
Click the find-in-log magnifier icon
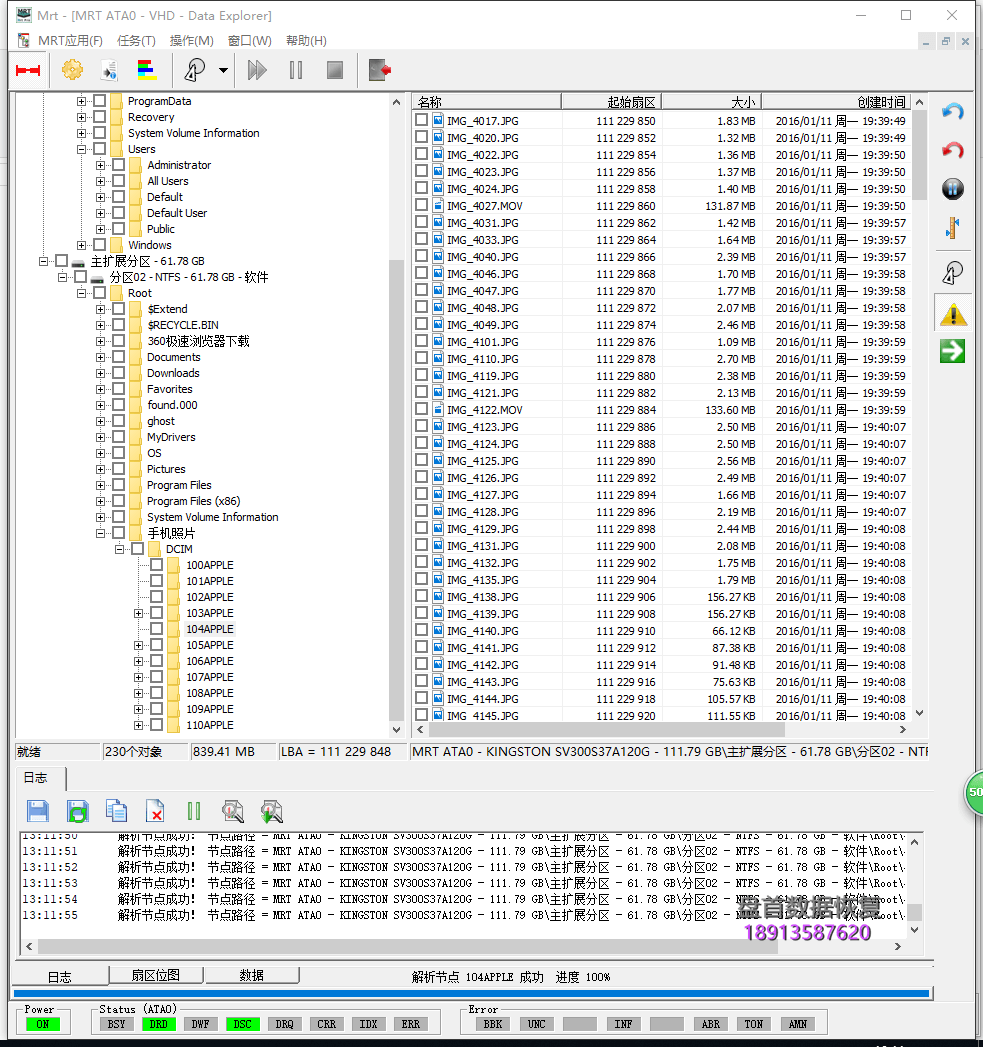[232, 811]
